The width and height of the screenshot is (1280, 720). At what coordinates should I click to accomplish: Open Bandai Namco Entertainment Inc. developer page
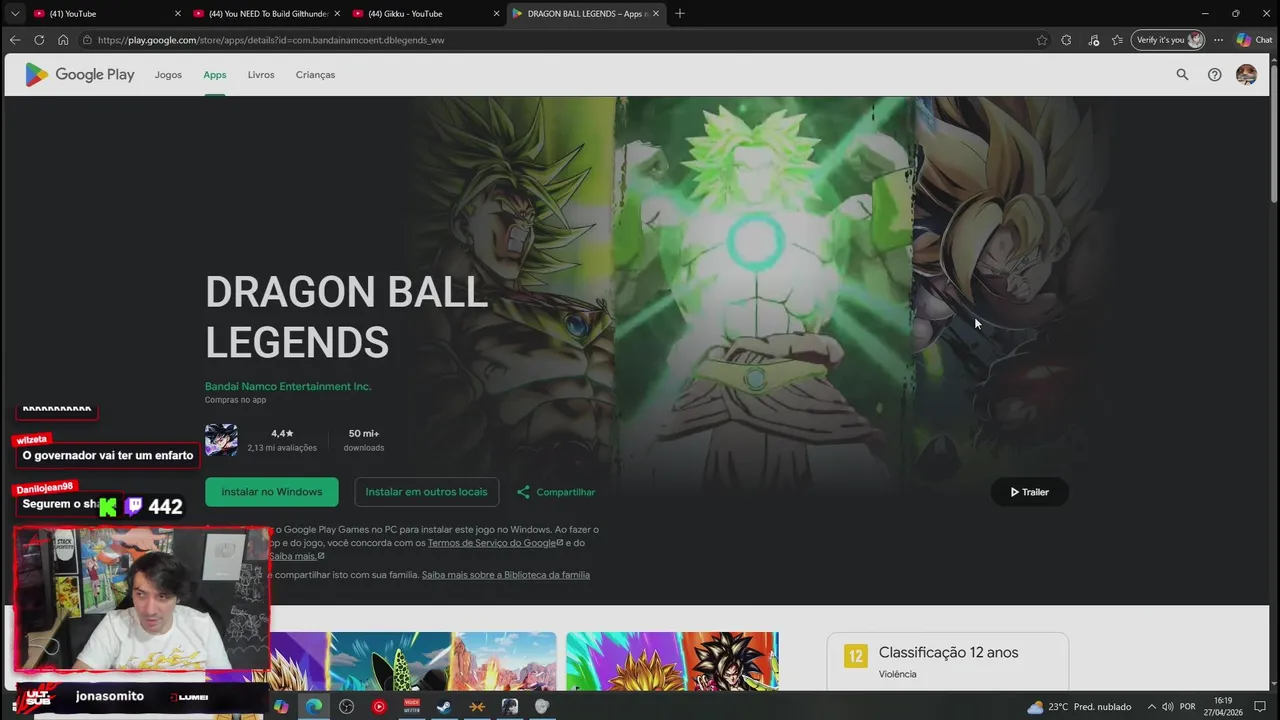click(x=288, y=387)
